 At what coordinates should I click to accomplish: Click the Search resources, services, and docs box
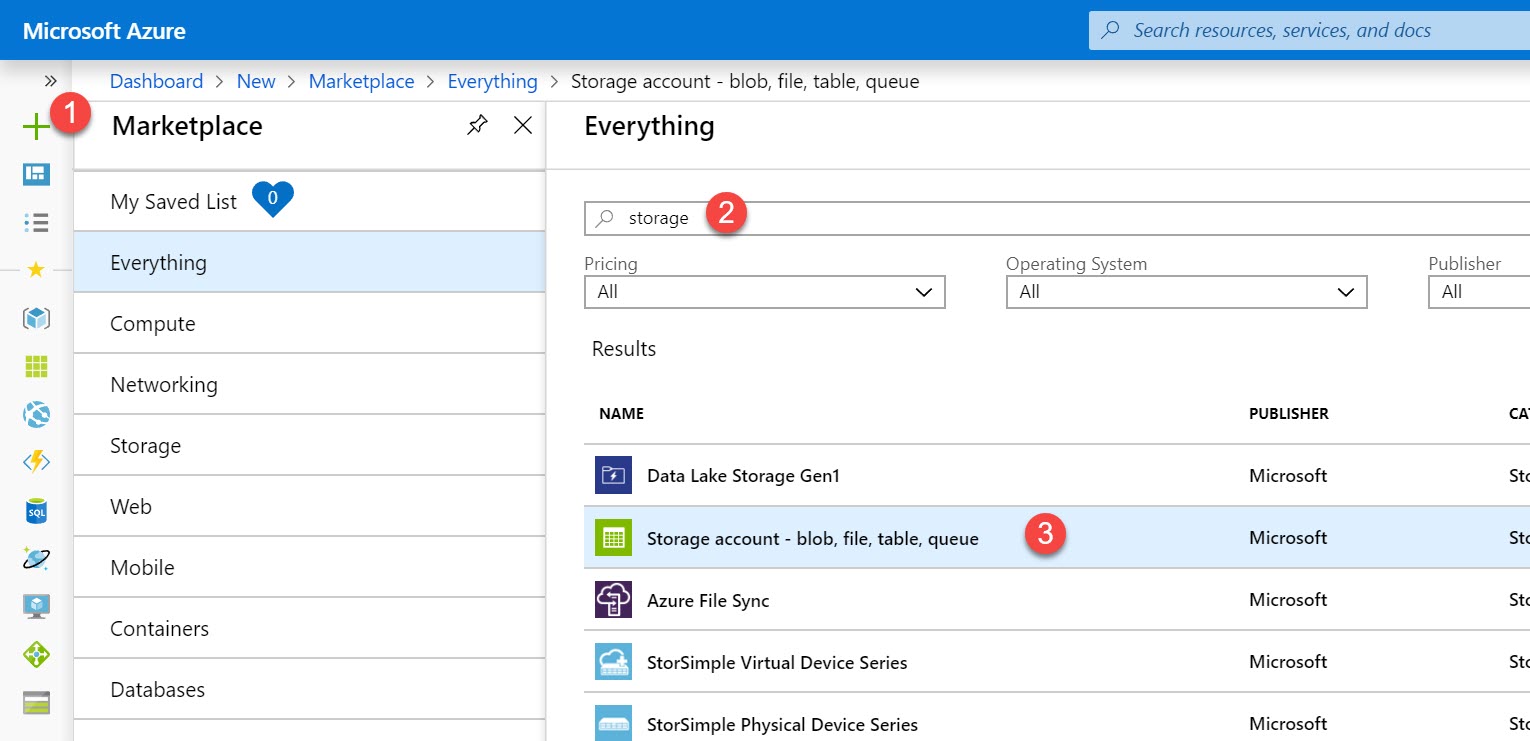(1309, 30)
